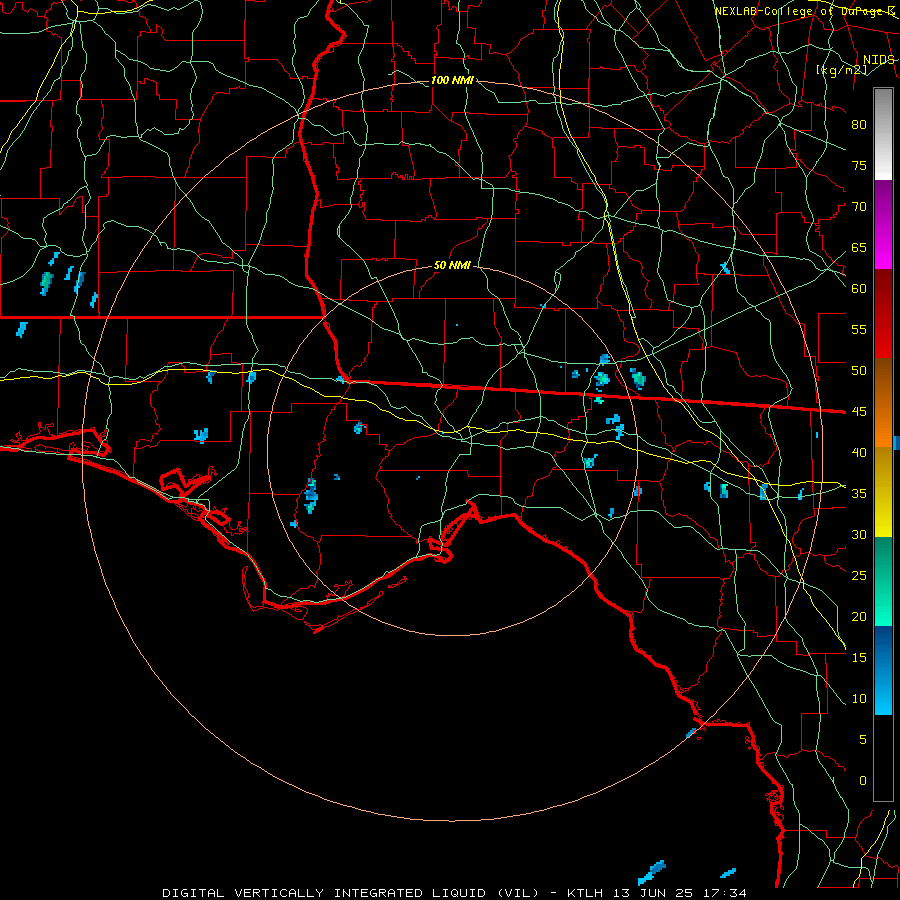
Task: Select the 35 value on color scale
Action: coord(859,494)
